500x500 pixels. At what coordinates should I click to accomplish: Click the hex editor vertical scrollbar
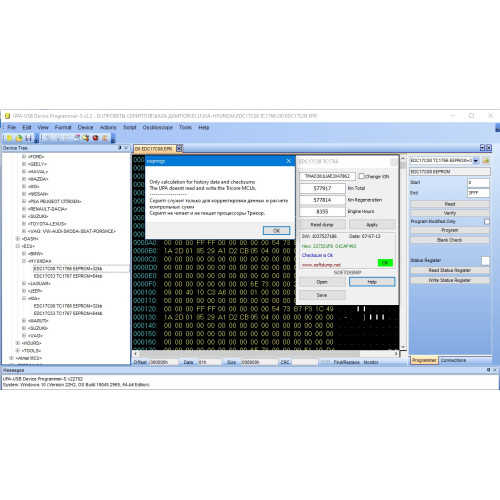(403, 252)
